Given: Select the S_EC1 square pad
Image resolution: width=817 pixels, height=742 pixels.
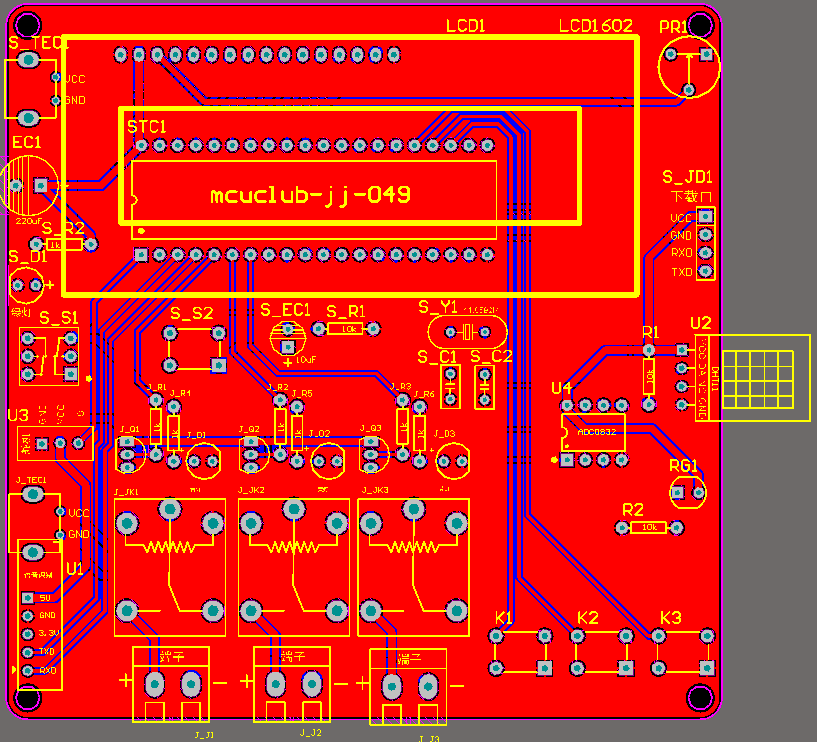Looking at the screenshot, I should click(x=287, y=347).
